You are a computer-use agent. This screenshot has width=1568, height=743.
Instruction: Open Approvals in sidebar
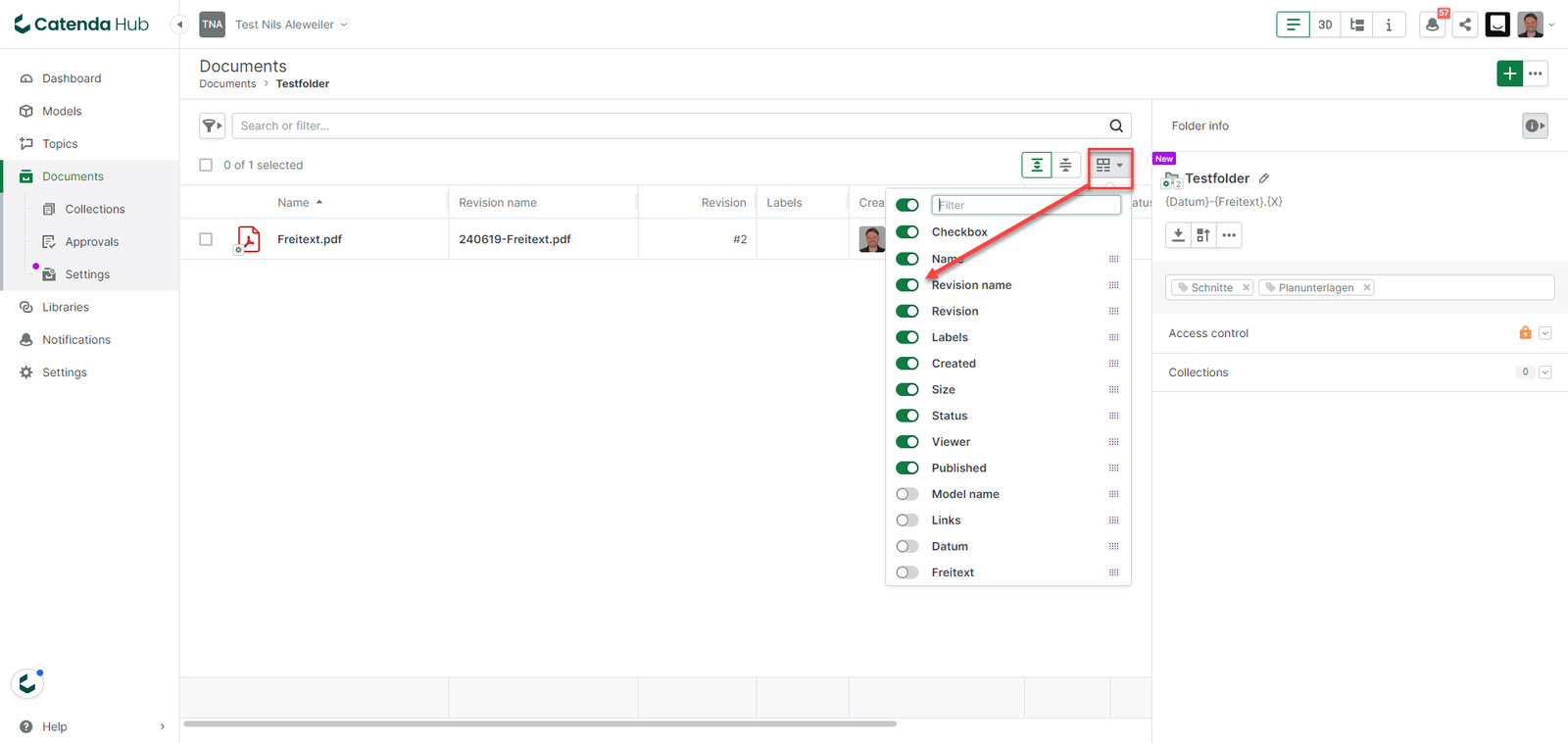pos(91,242)
